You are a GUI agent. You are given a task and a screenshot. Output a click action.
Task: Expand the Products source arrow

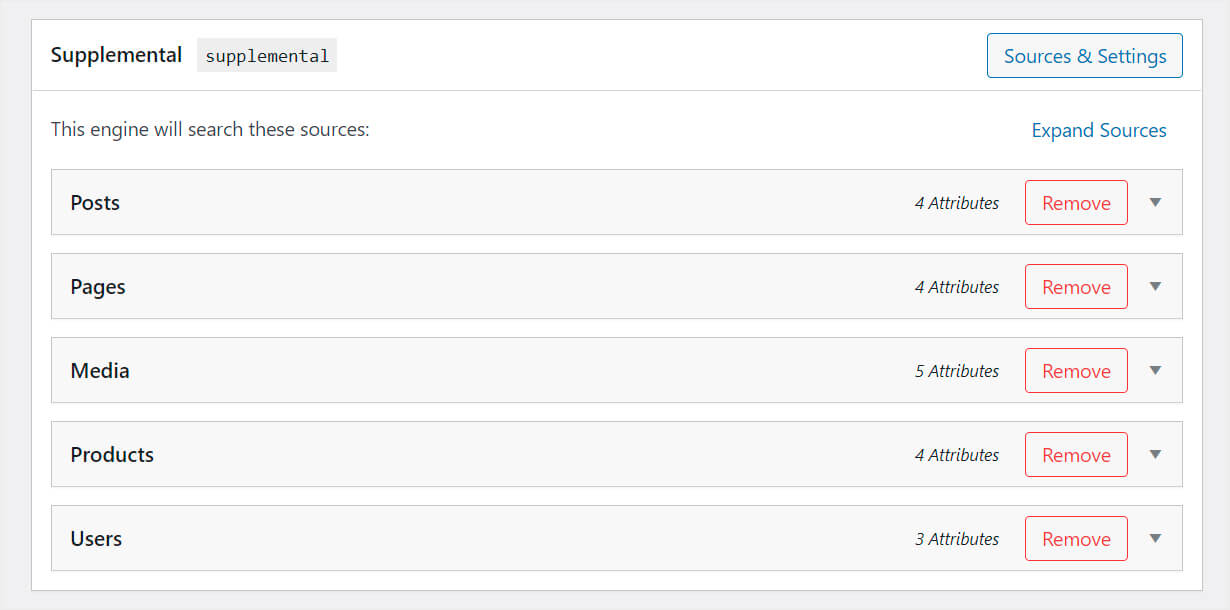tap(1155, 455)
